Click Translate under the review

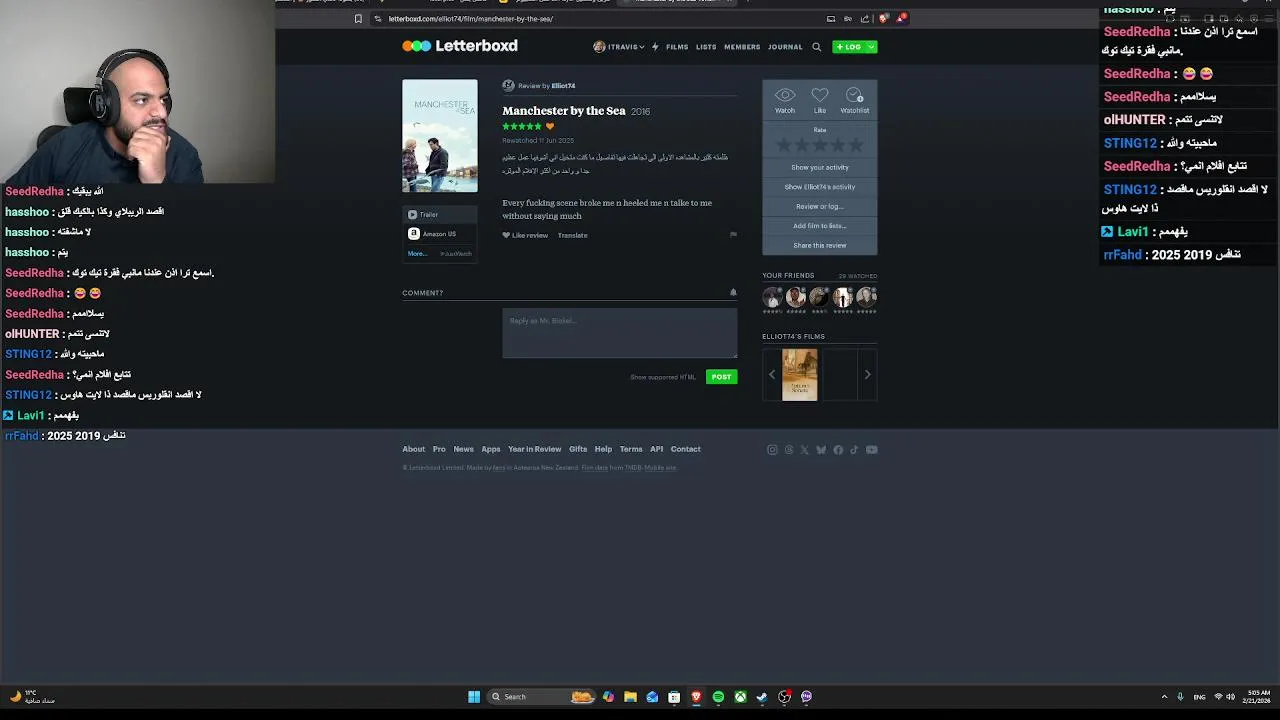click(573, 235)
